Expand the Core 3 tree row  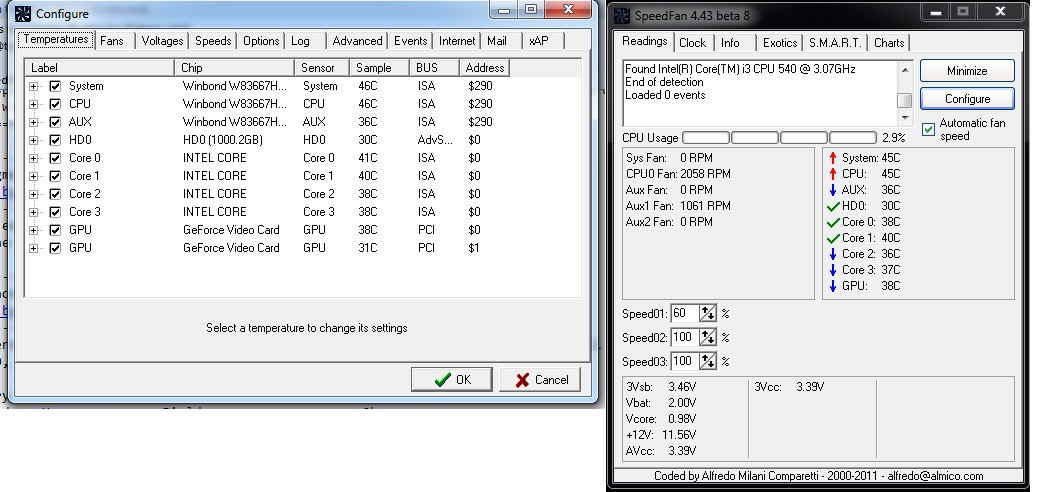pyautogui.click(x=33, y=212)
